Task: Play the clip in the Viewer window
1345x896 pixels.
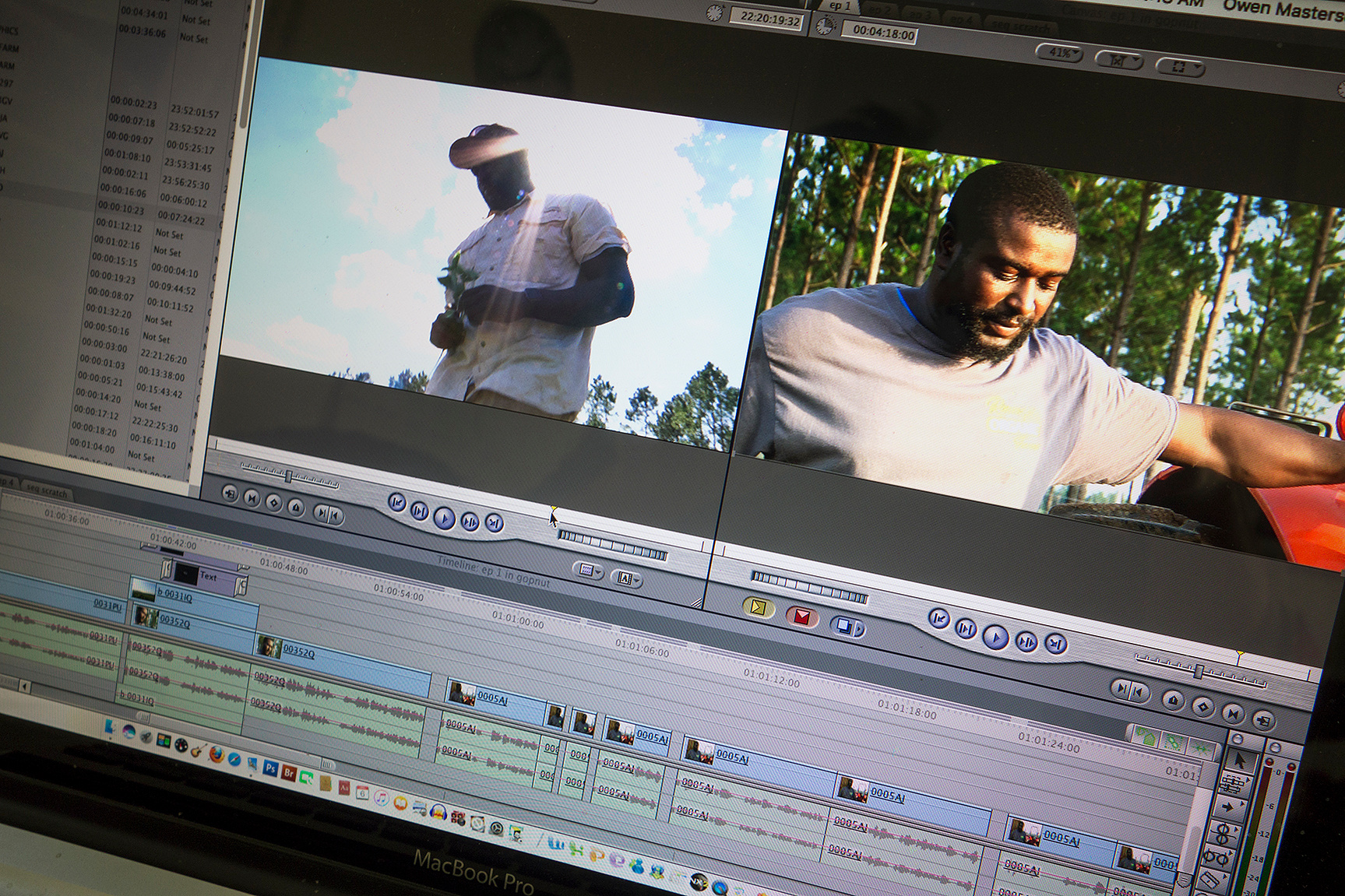Action: tap(445, 517)
